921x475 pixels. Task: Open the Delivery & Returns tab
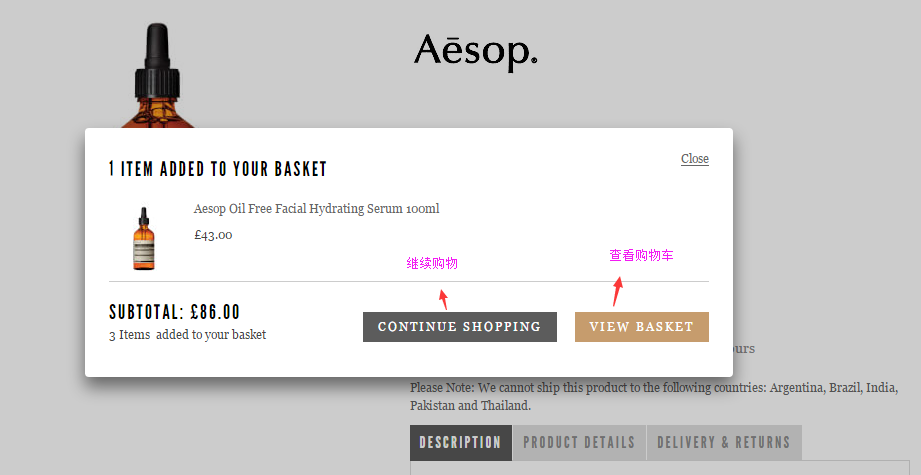pos(724,443)
